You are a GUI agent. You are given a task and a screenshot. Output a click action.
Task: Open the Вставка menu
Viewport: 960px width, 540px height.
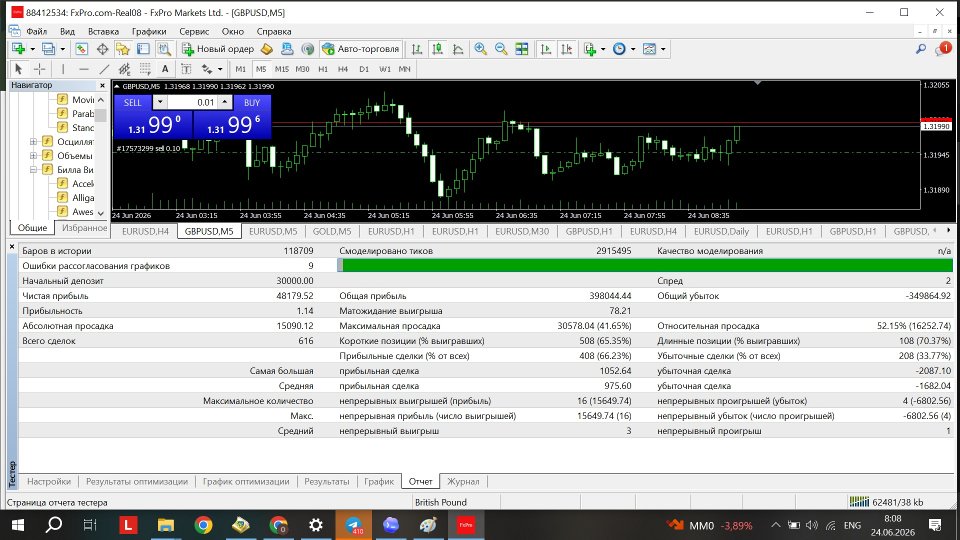pos(103,31)
